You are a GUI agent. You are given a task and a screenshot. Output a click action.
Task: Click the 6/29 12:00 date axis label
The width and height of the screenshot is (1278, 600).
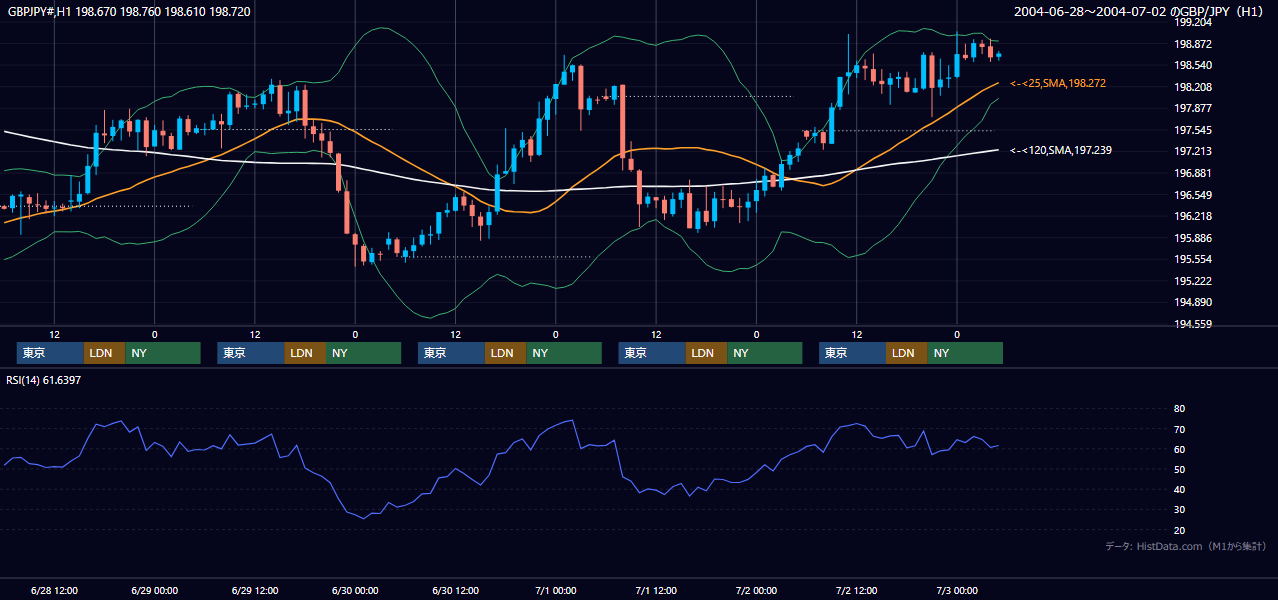tap(255, 590)
